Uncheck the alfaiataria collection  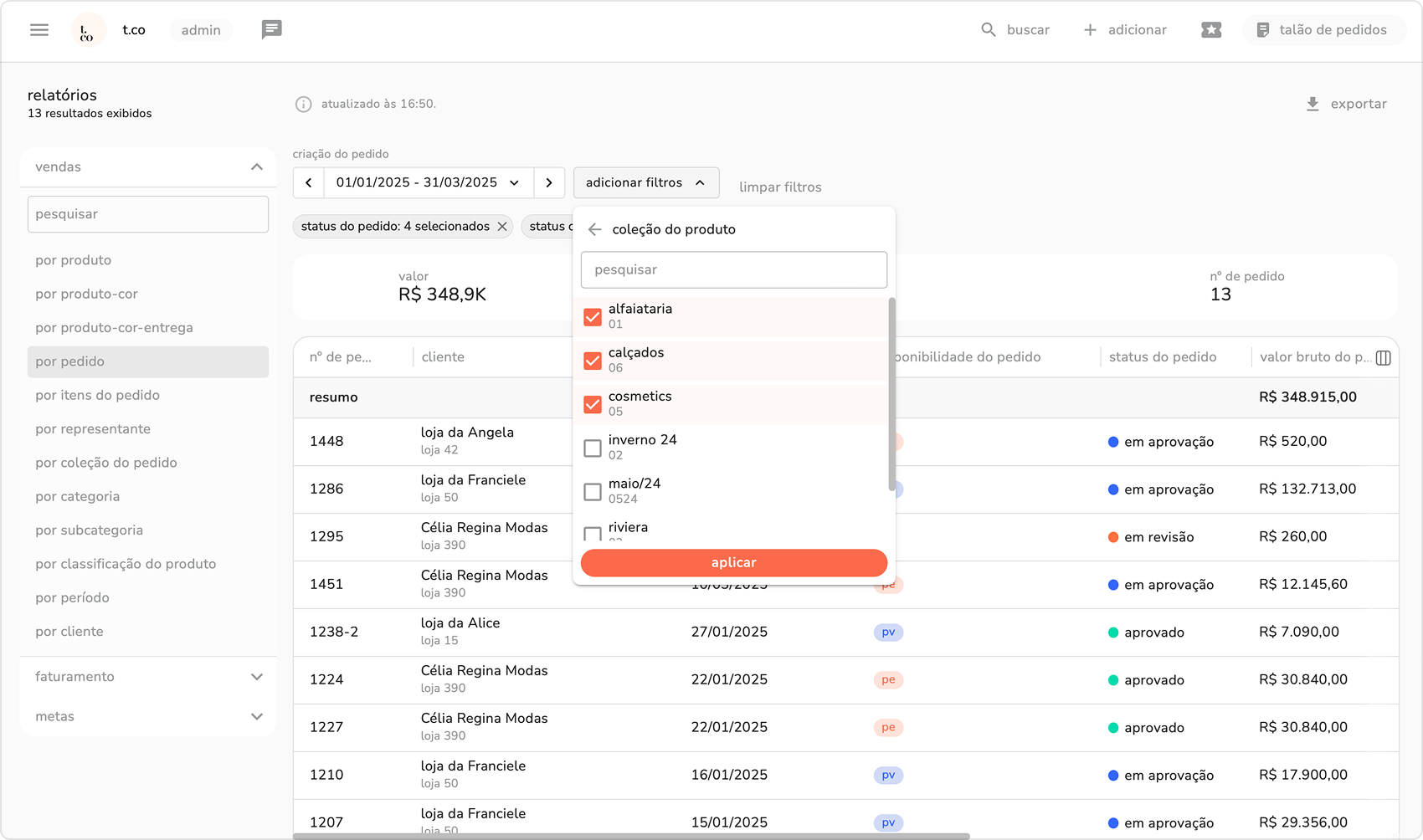tap(593, 317)
